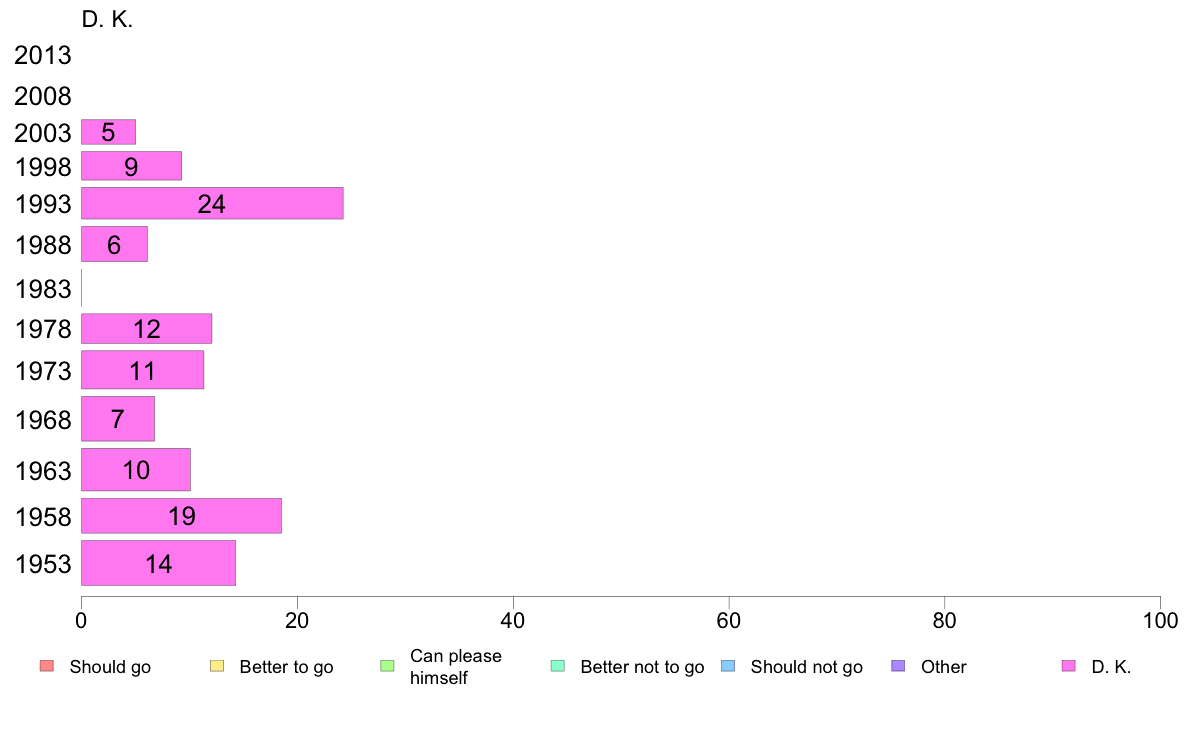Click the 100 tick on the x-axis
1188x736 pixels.
tap(1160, 621)
